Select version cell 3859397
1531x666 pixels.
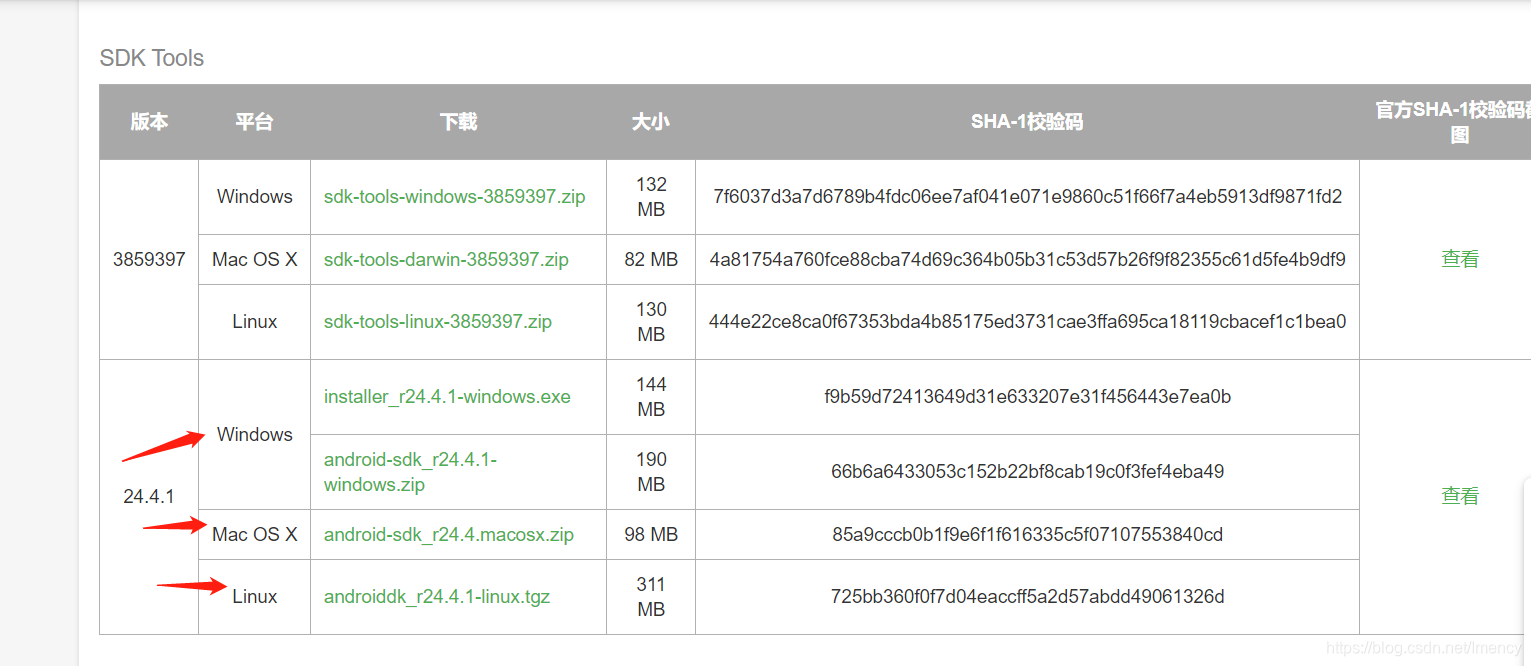tap(149, 259)
